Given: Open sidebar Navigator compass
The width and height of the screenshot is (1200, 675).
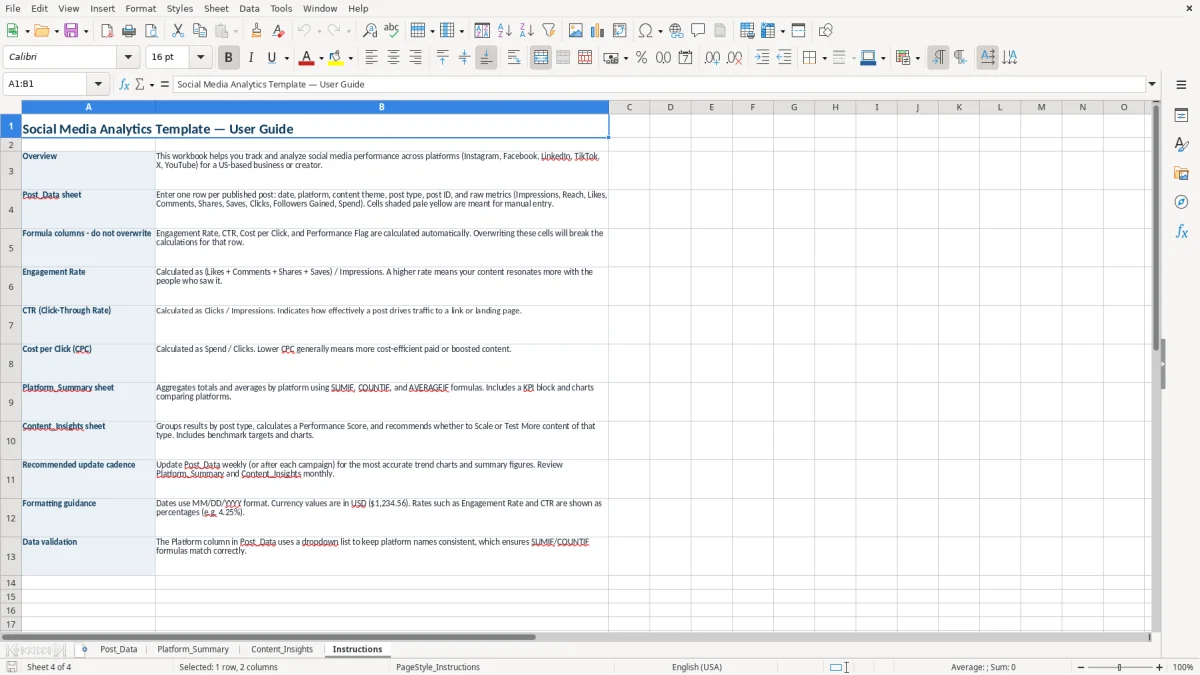Looking at the screenshot, I should point(1181,203).
